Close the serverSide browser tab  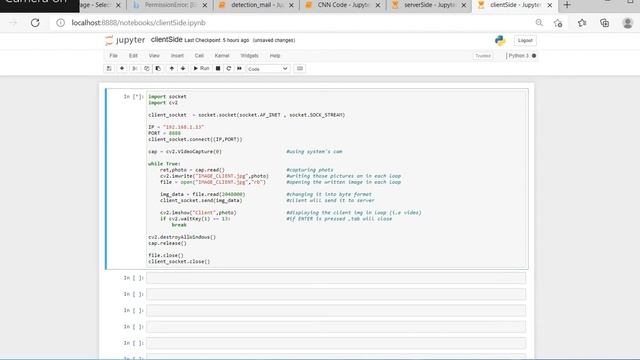click(463, 5)
